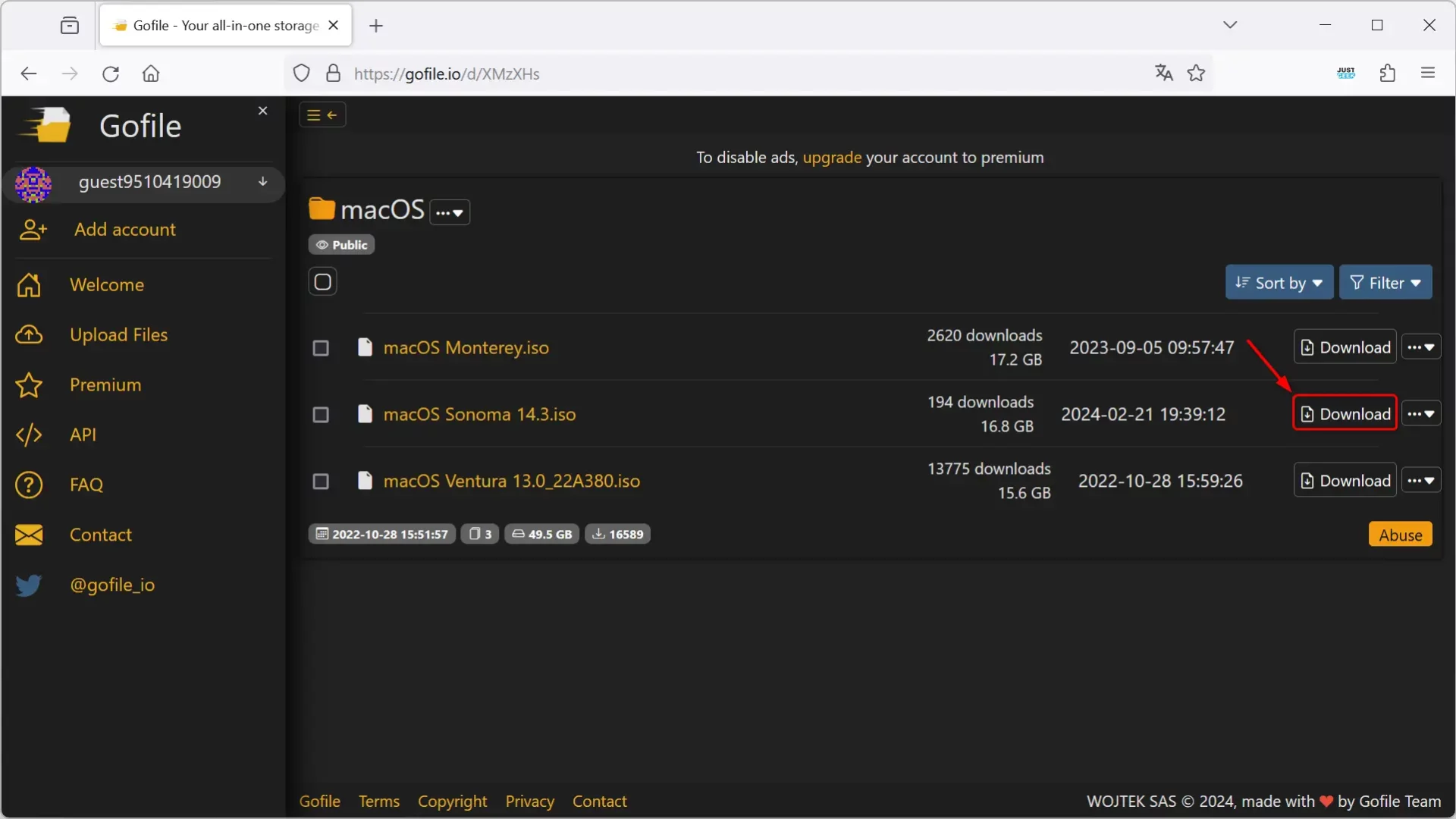Collapse sidebar using the menu arrow toggle

tap(322, 115)
